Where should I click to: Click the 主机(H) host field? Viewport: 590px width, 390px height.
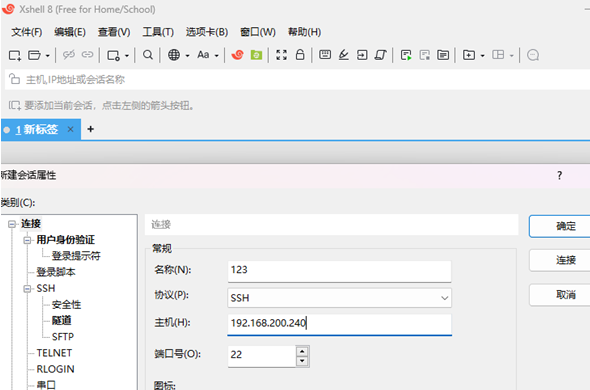[x=339, y=324]
